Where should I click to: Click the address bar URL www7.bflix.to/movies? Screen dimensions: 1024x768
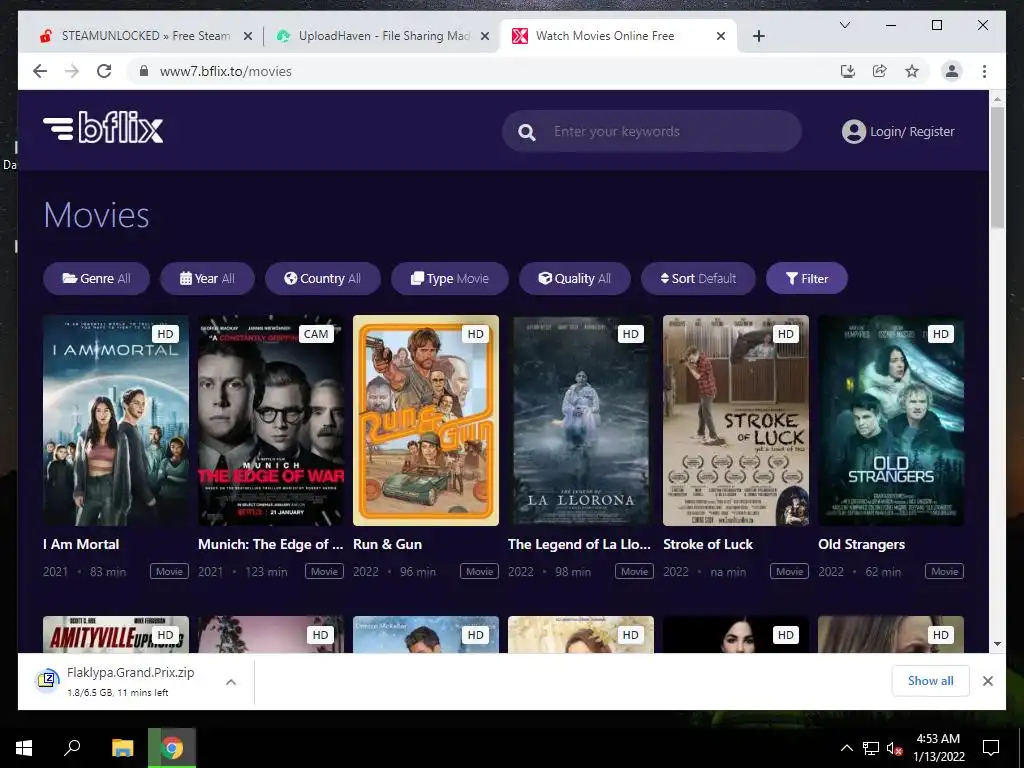tap(225, 71)
